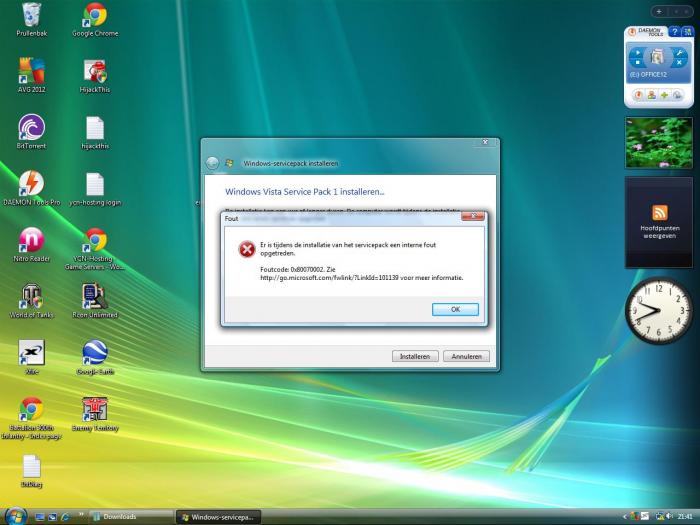Expand hidden system tray icons arrow
The image size is (700, 525).
(x=625, y=517)
